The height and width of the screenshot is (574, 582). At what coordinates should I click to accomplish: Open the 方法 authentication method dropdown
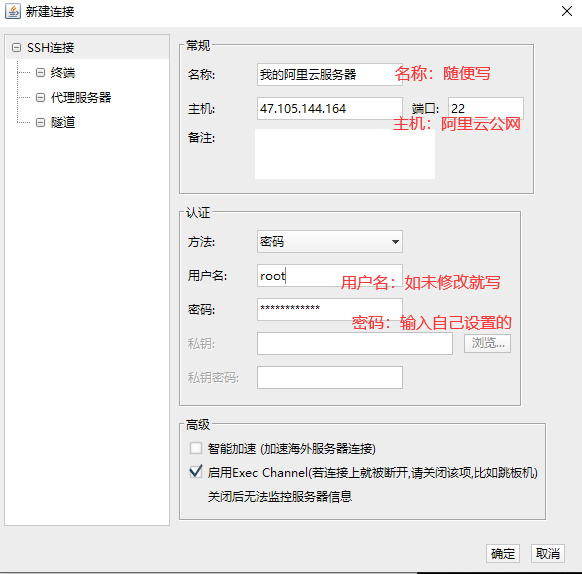[330, 242]
